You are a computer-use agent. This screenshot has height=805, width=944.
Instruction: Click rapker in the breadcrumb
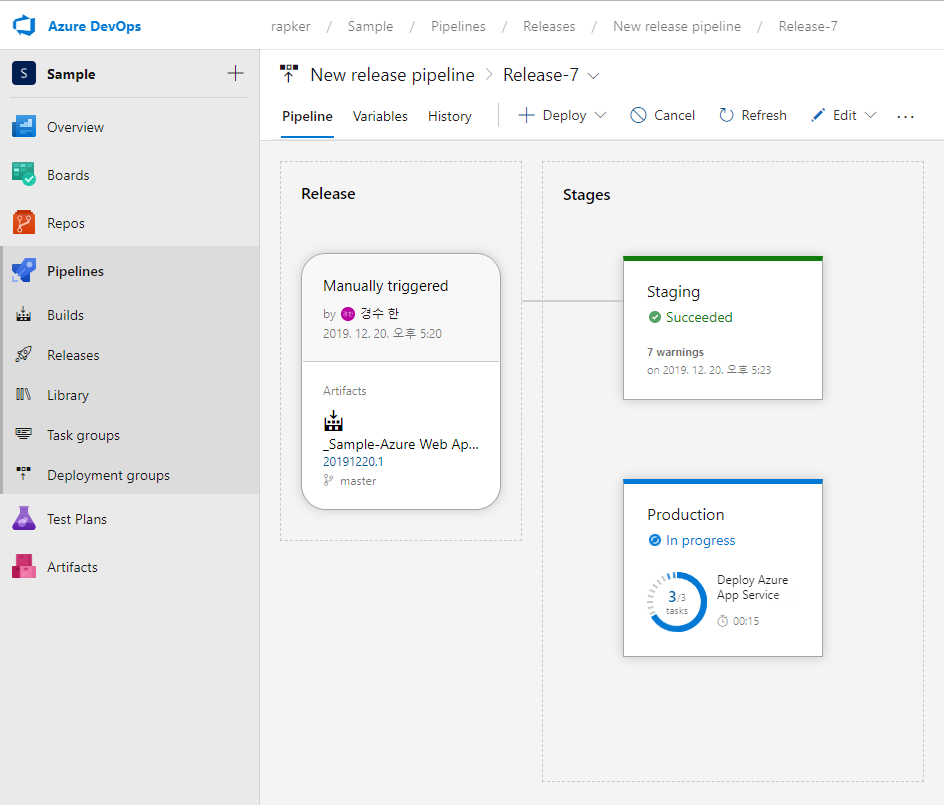click(x=291, y=26)
